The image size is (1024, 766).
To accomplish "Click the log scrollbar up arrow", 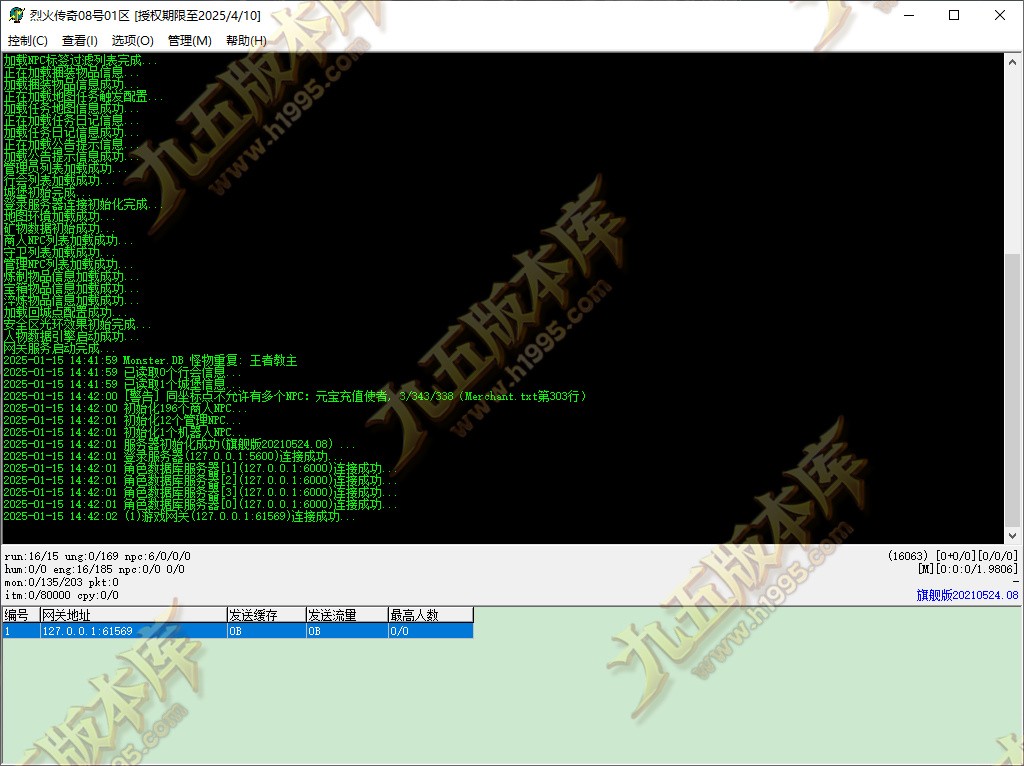I will coord(1012,62).
